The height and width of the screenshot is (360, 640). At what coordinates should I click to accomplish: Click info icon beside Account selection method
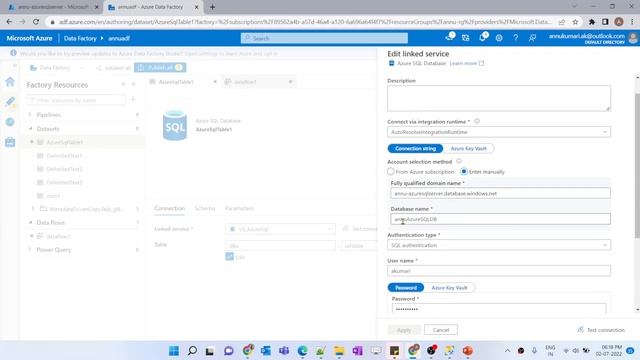tap(459, 161)
